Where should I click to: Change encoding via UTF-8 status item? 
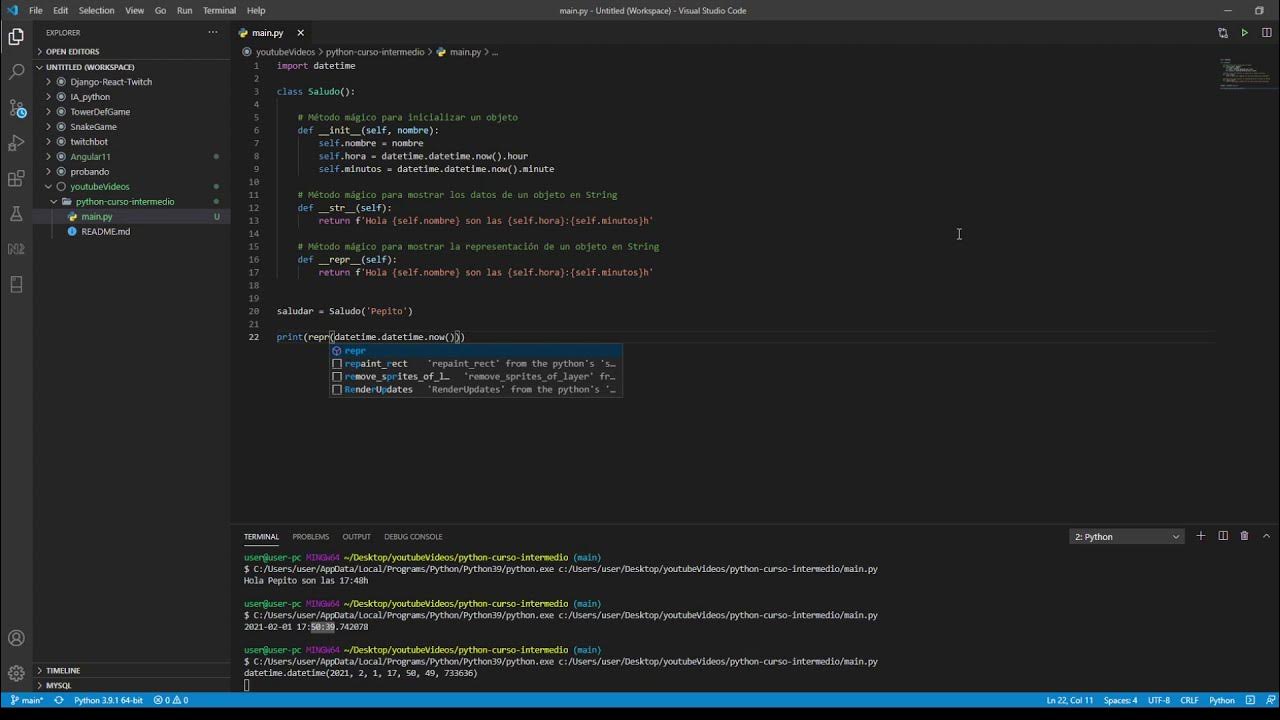pyautogui.click(x=1159, y=700)
